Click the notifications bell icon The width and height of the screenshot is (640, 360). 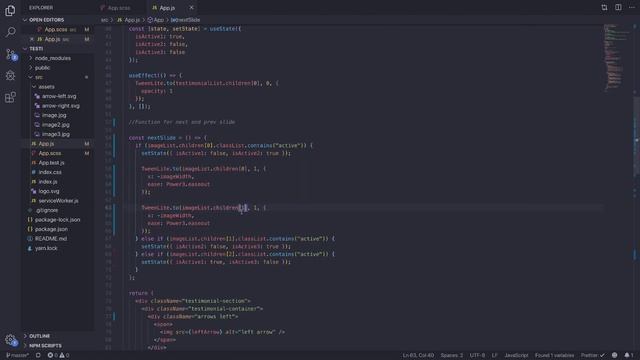pos(629,355)
